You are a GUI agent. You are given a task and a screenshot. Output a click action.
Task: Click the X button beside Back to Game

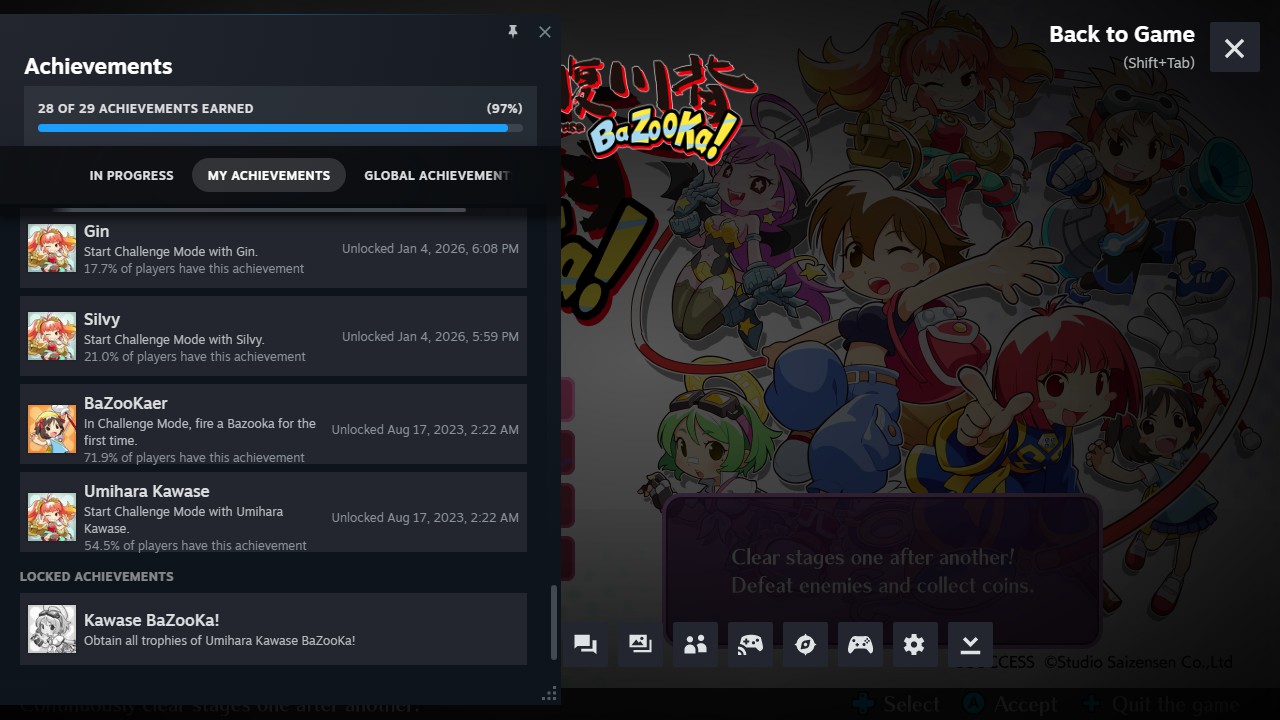[1234, 48]
